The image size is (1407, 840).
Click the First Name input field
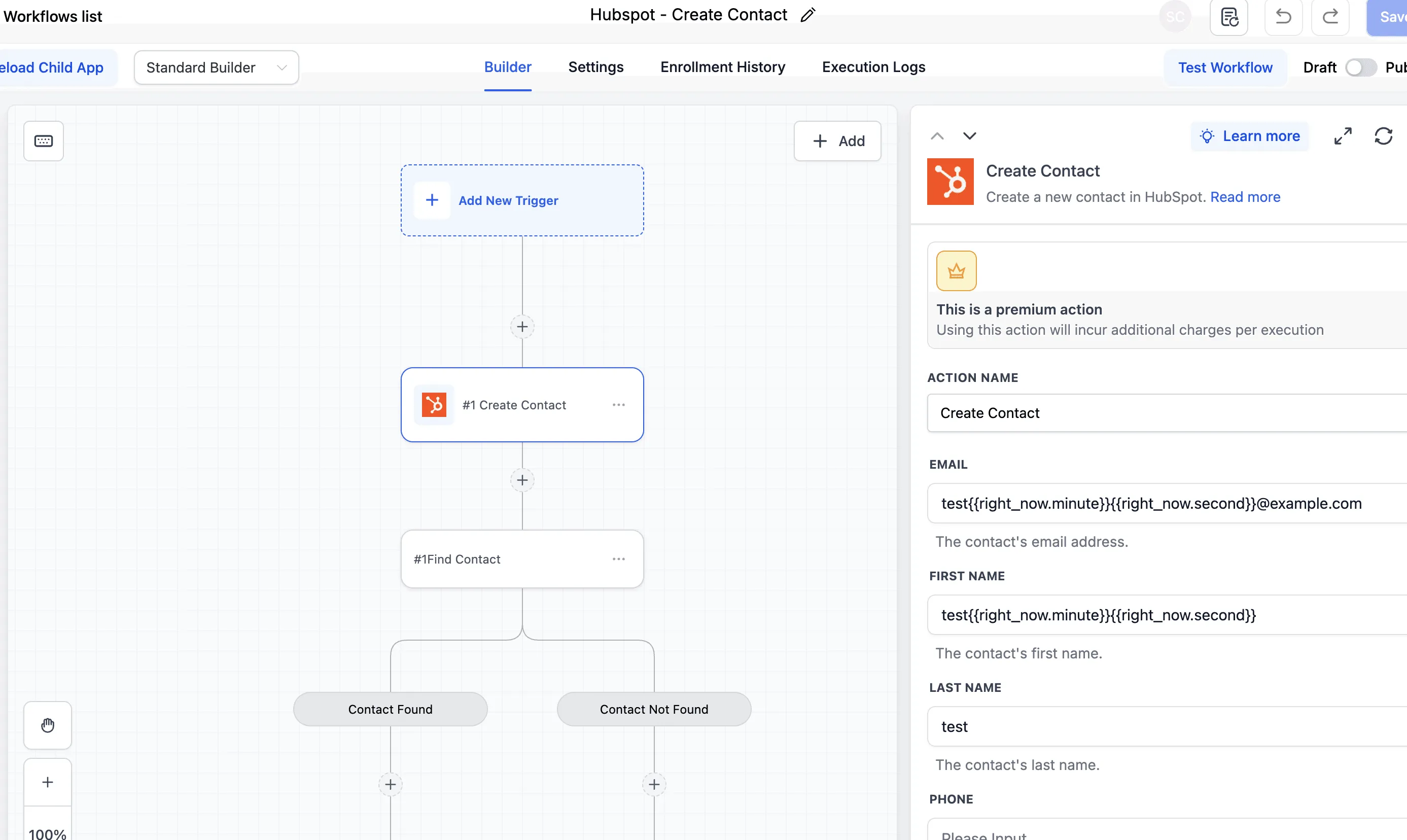pyautogui.click(x=1167, y=615)
